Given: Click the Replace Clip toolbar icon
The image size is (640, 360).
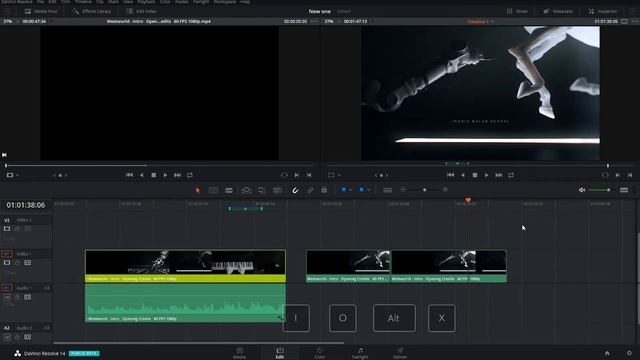Looking at the screenshot, I should click(x=278, y=190).
